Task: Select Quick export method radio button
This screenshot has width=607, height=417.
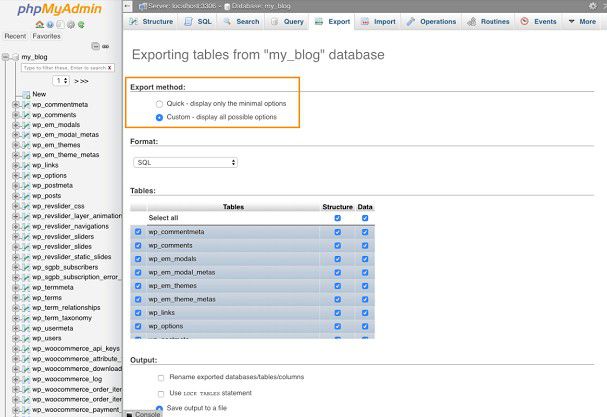Action: [159, 104]
